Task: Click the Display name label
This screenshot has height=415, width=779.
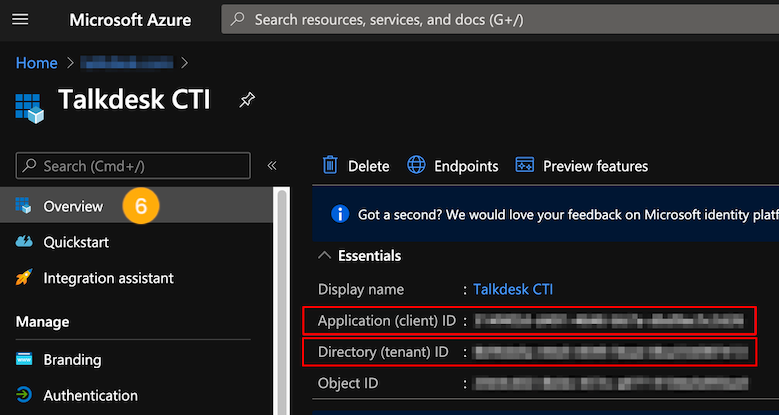Action: (x=361, y=289)
